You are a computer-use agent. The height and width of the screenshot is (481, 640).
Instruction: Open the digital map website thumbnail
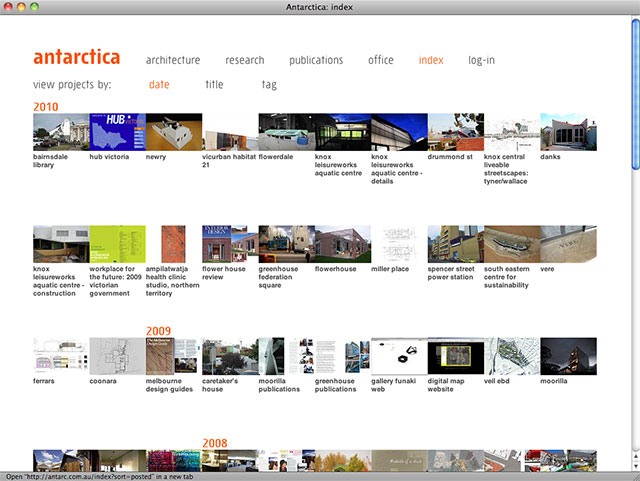pyautogui.click(x=455, y=355)
